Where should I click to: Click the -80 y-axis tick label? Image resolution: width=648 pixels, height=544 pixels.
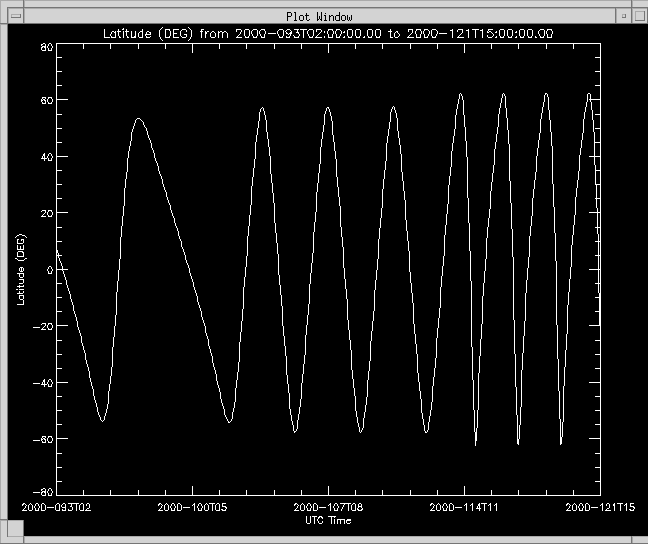[43, 493]
